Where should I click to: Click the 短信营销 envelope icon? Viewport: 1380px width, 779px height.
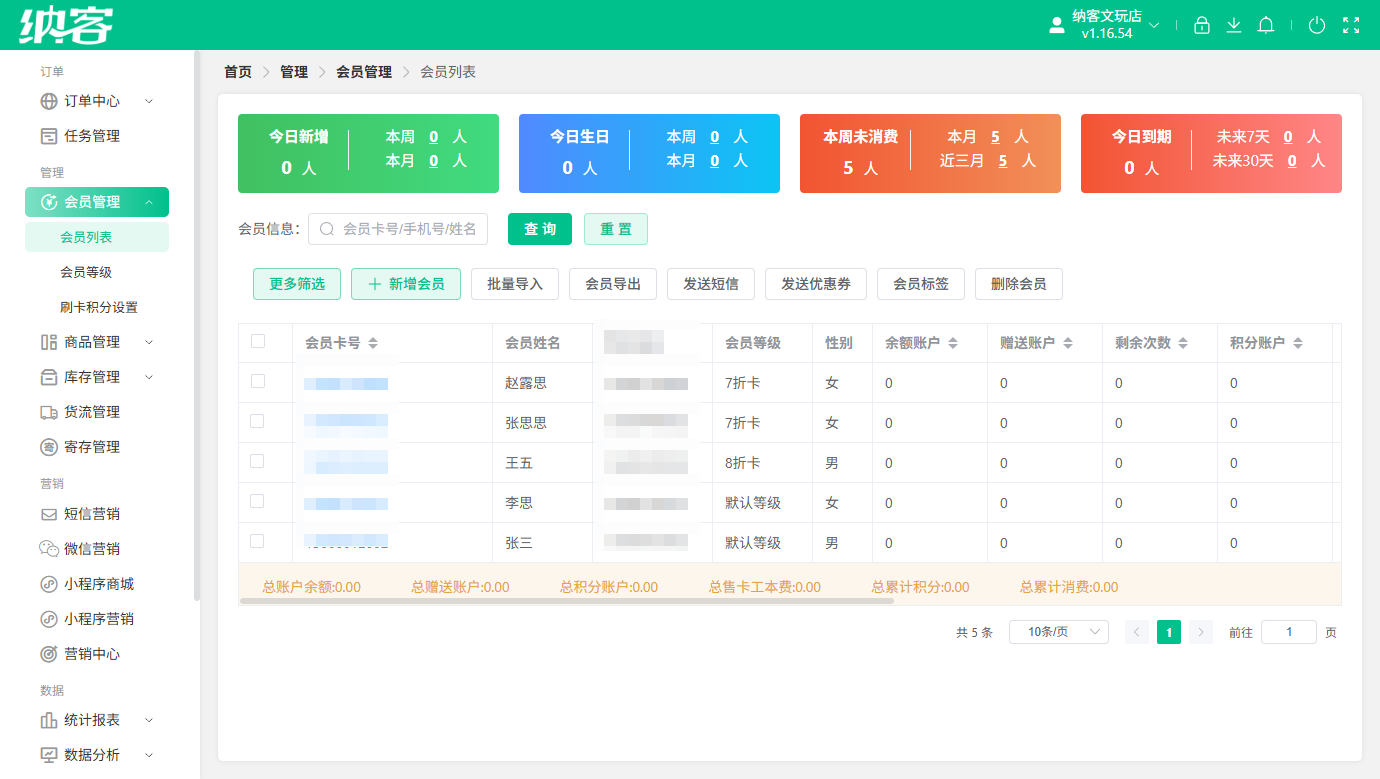[x=49, y=514]
